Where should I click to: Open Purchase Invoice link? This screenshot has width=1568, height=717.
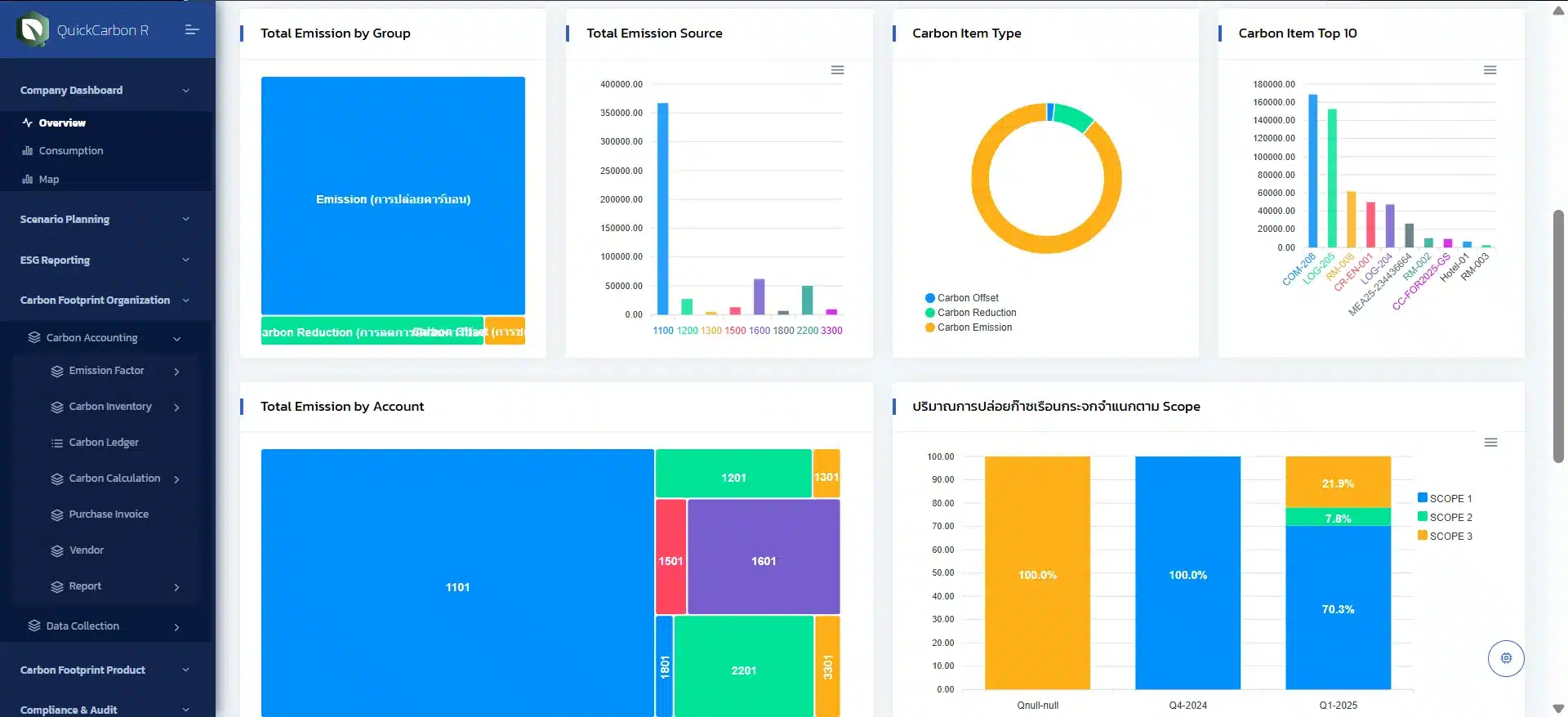(109, 514)
